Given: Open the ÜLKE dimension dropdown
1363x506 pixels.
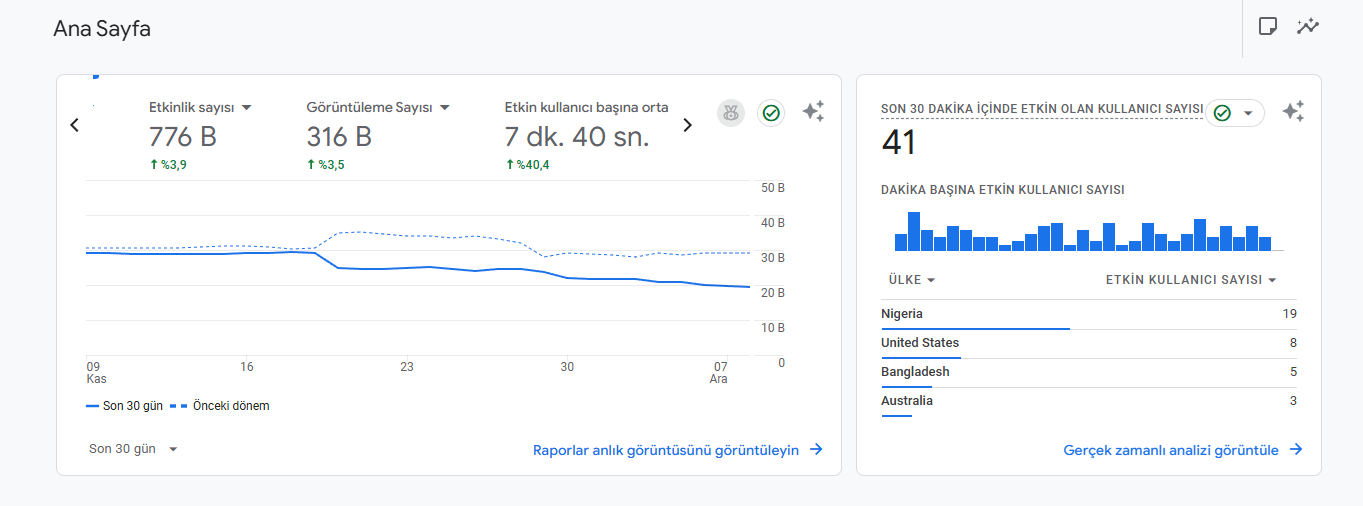Looking at the screenshot, I should coord(911,280).
